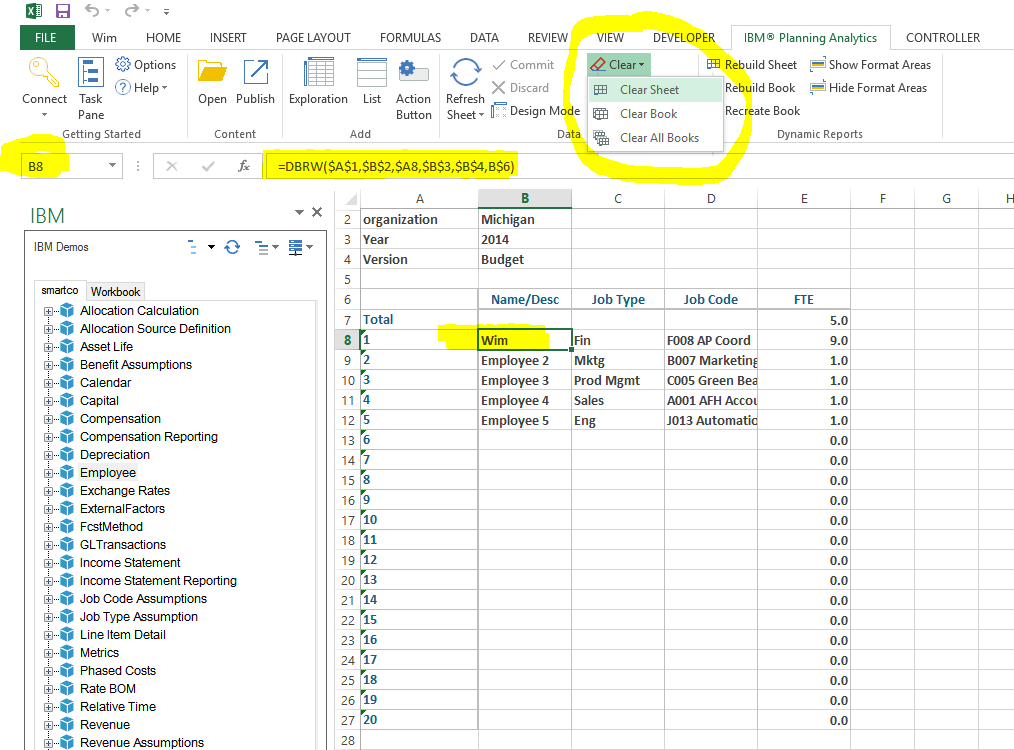Open the FILE tab
Screen dimensions: 1014x750
(46, 38)
